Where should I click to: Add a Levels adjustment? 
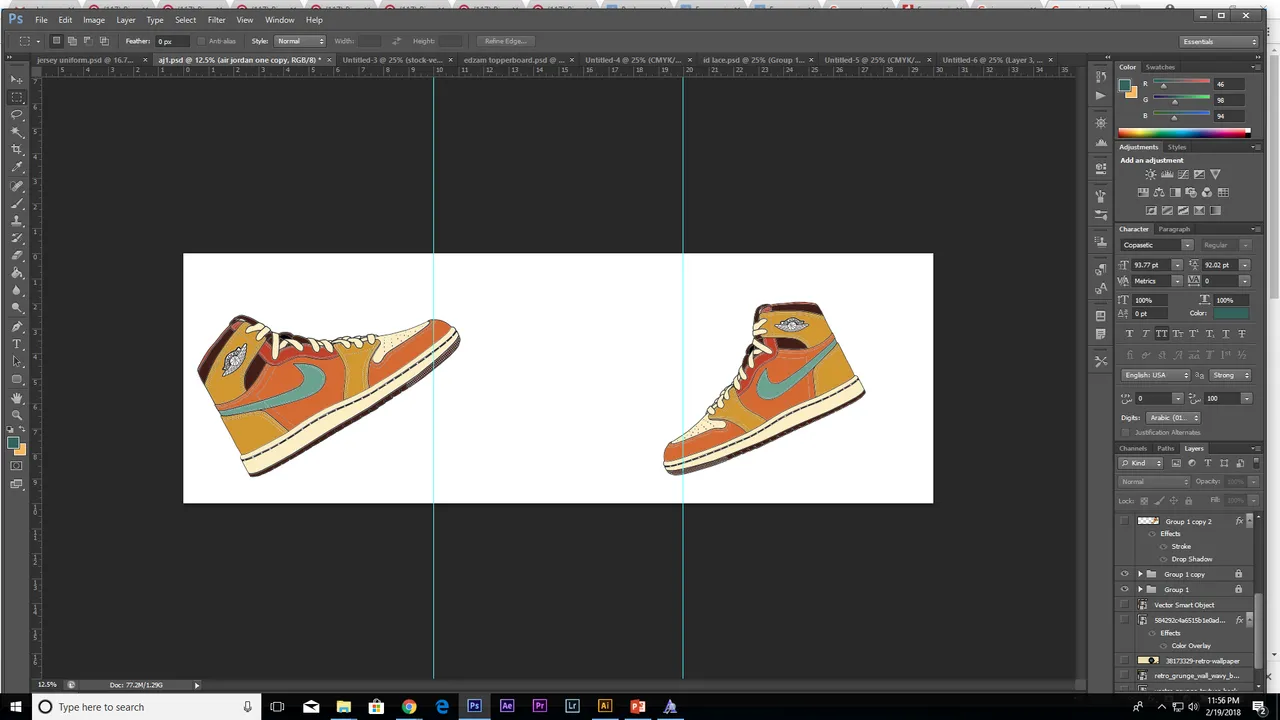[1167, 174]
